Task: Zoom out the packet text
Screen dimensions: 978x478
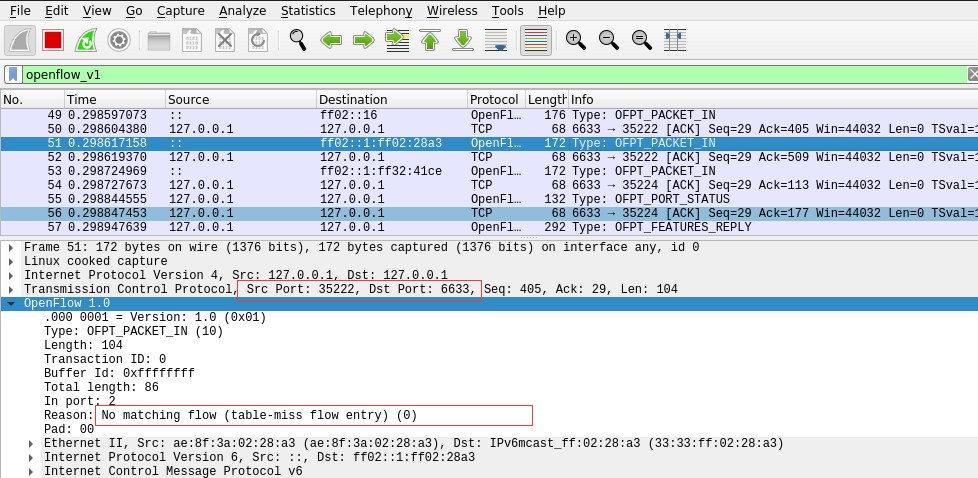Action: point(609,41)
